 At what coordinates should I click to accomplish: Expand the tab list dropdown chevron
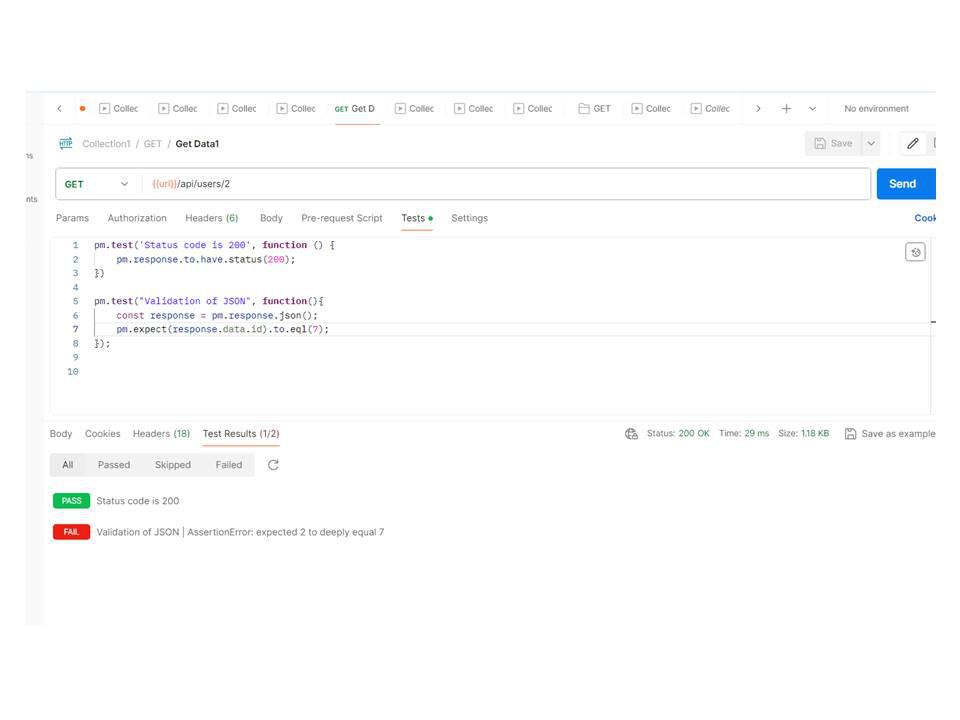812,108
